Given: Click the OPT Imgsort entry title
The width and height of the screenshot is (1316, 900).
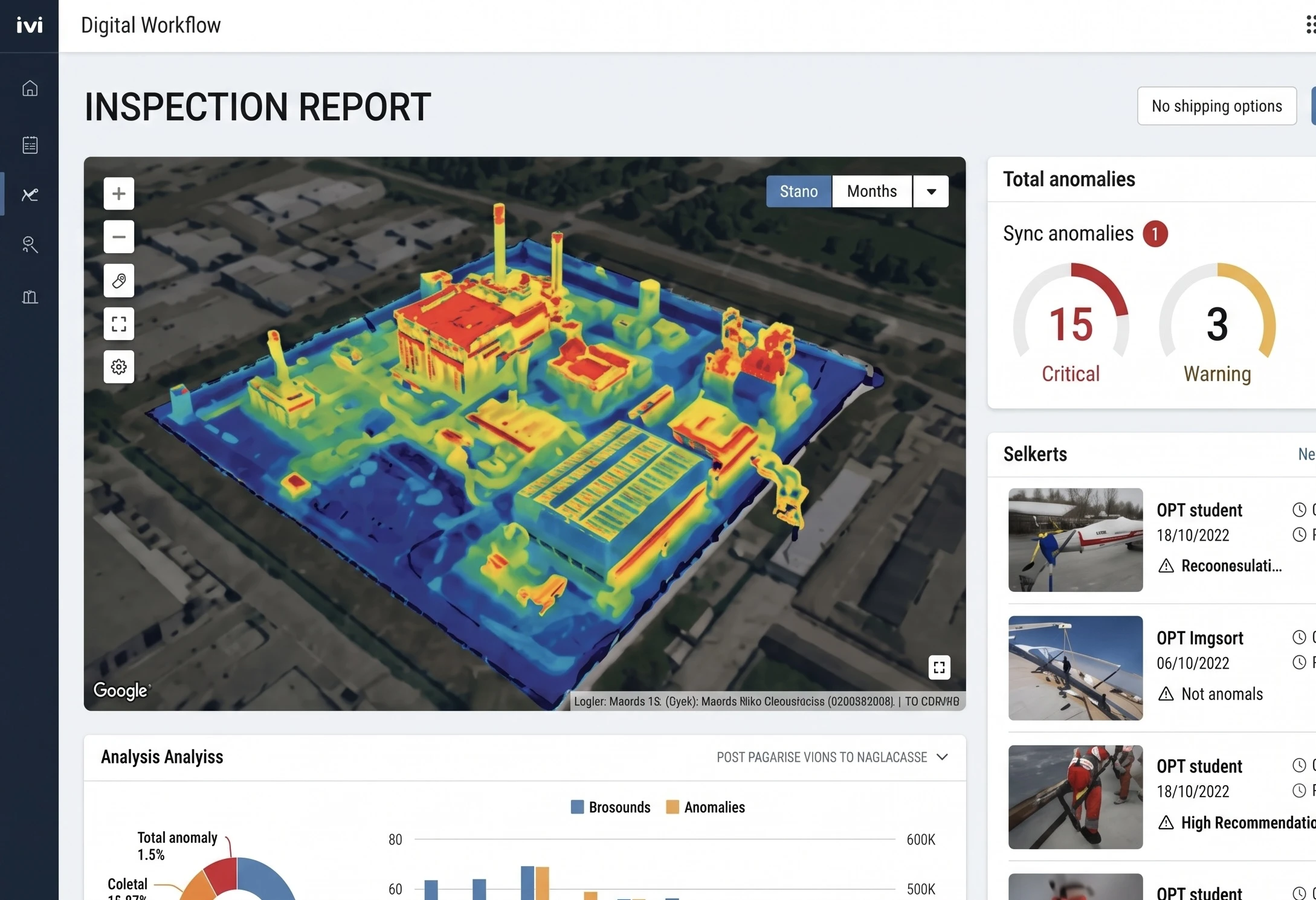Looking at the screenshot, I should click(1200, 638).
